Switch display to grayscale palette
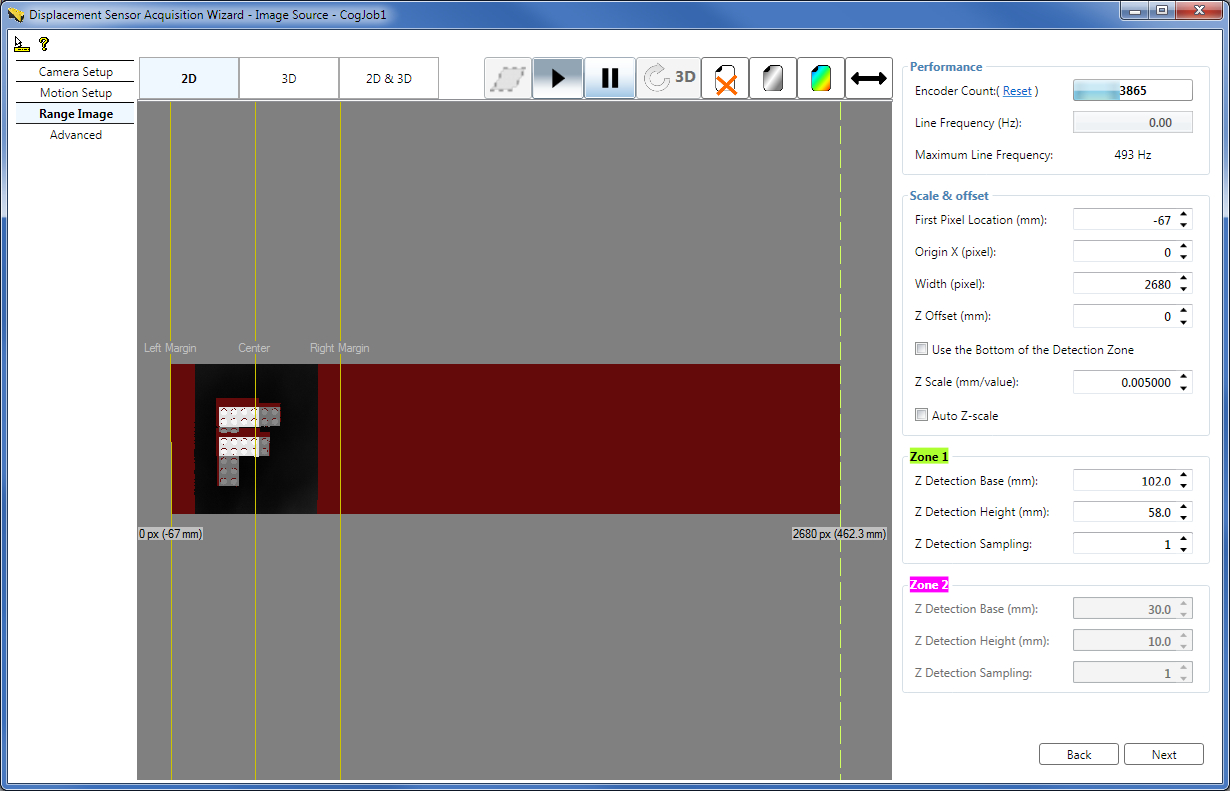Viewport: 1230px width, 791px height. (x=772, y=77)
